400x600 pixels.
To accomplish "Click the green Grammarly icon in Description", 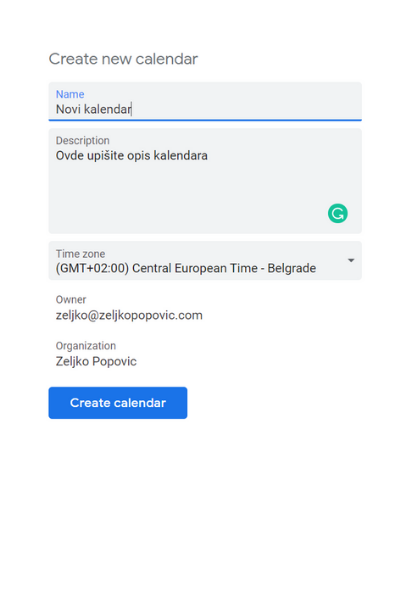I will tap(338, 213).
